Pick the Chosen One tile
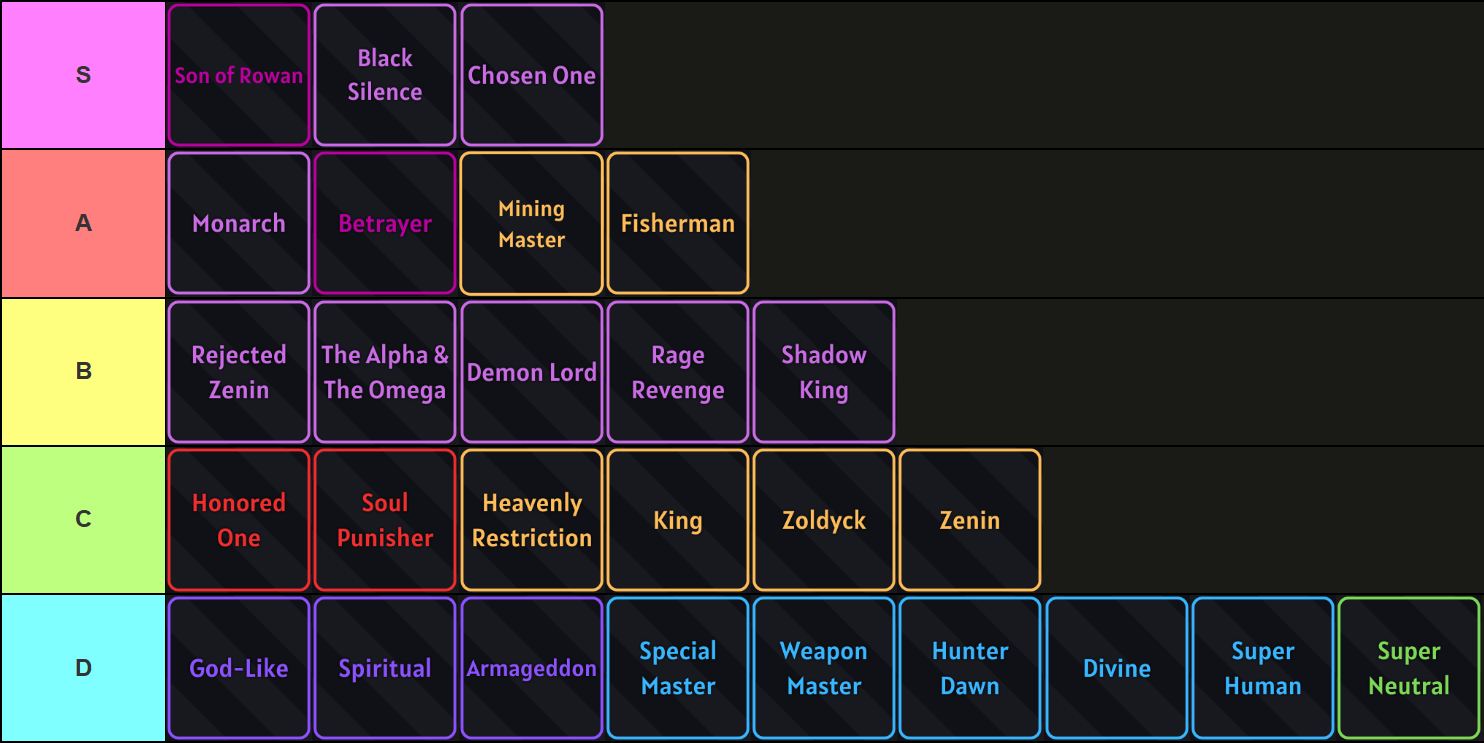 [x=532, y=75]
